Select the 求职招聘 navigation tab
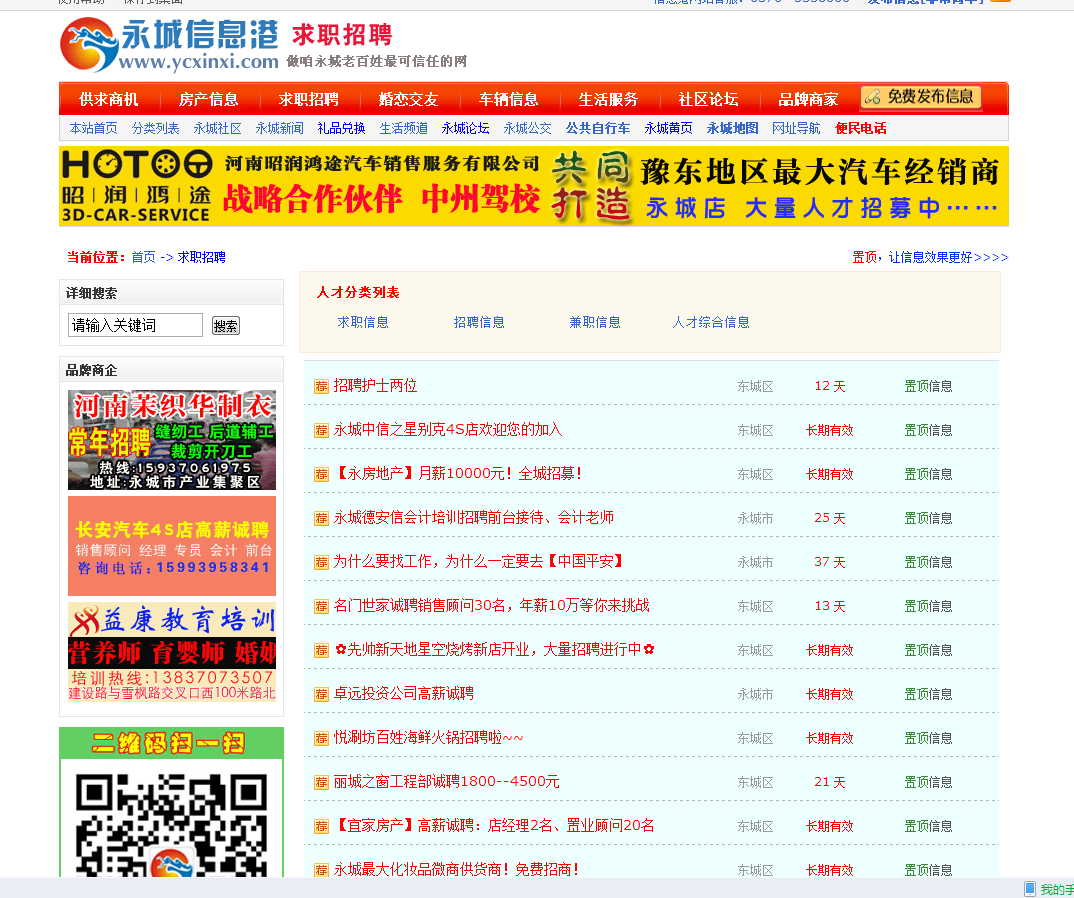Image resolution: width=1074 pixels, height=898 pixels. (x=309, y=99)
